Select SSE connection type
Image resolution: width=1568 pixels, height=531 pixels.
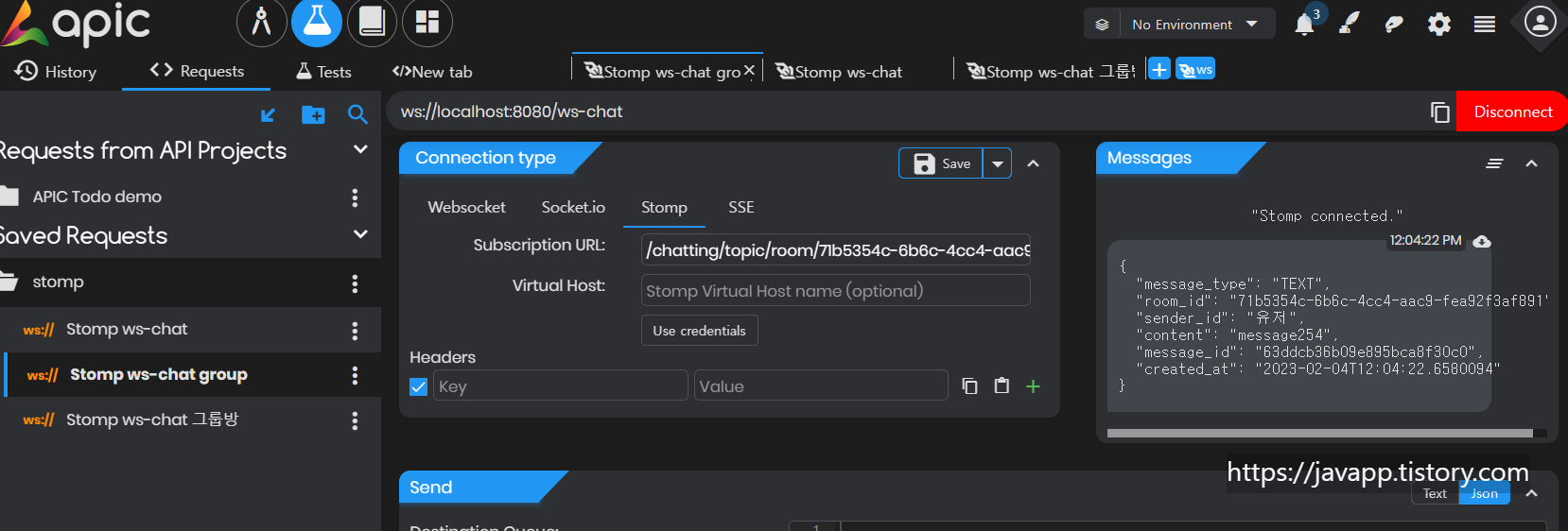[741, 207]
